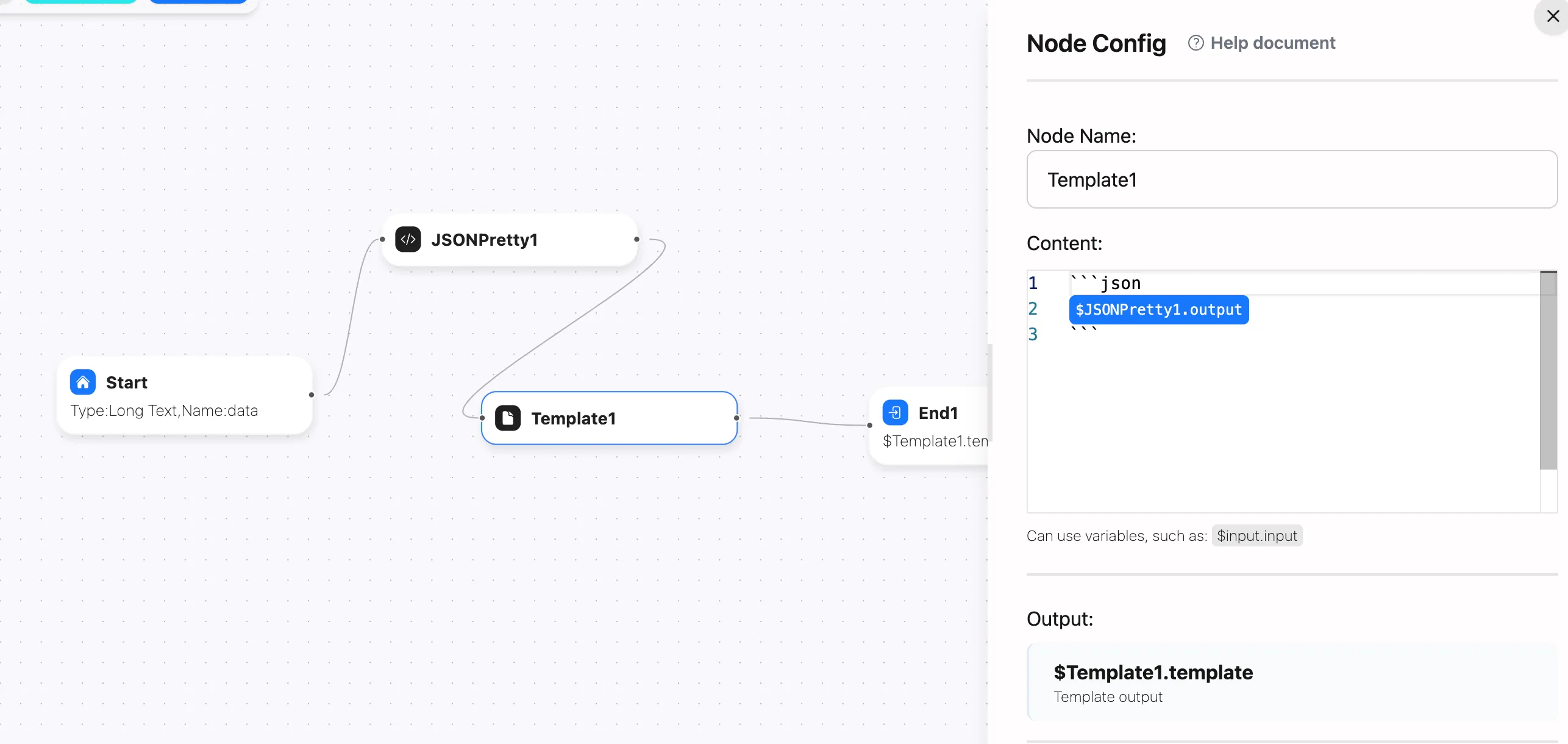The image size is (1568, 744).
Task: Click the $input.input variable example
Action: (x=1256, y=535)
